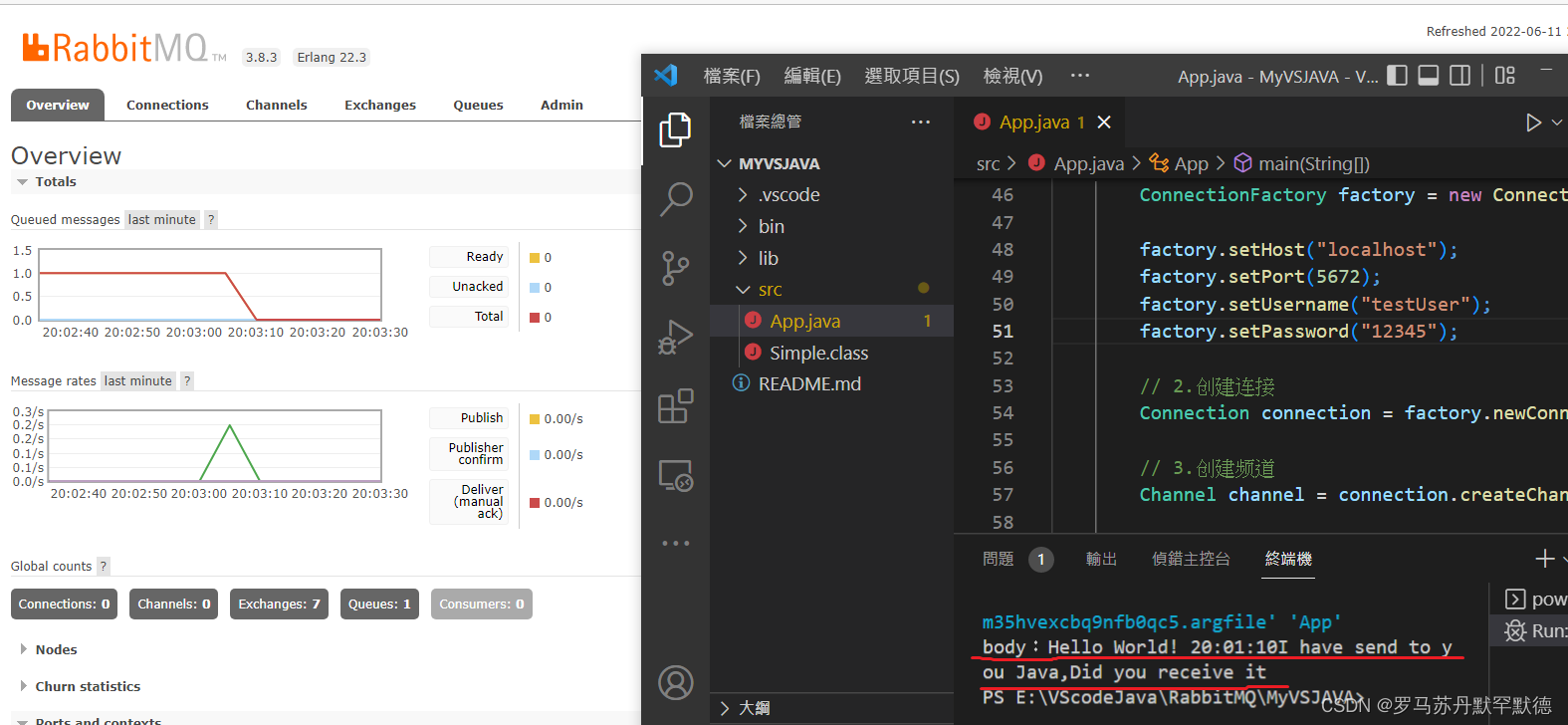The height and width of the screenshot is (725, 1568).
Task: Expand the Nodes section
Action: pos(47,649)
